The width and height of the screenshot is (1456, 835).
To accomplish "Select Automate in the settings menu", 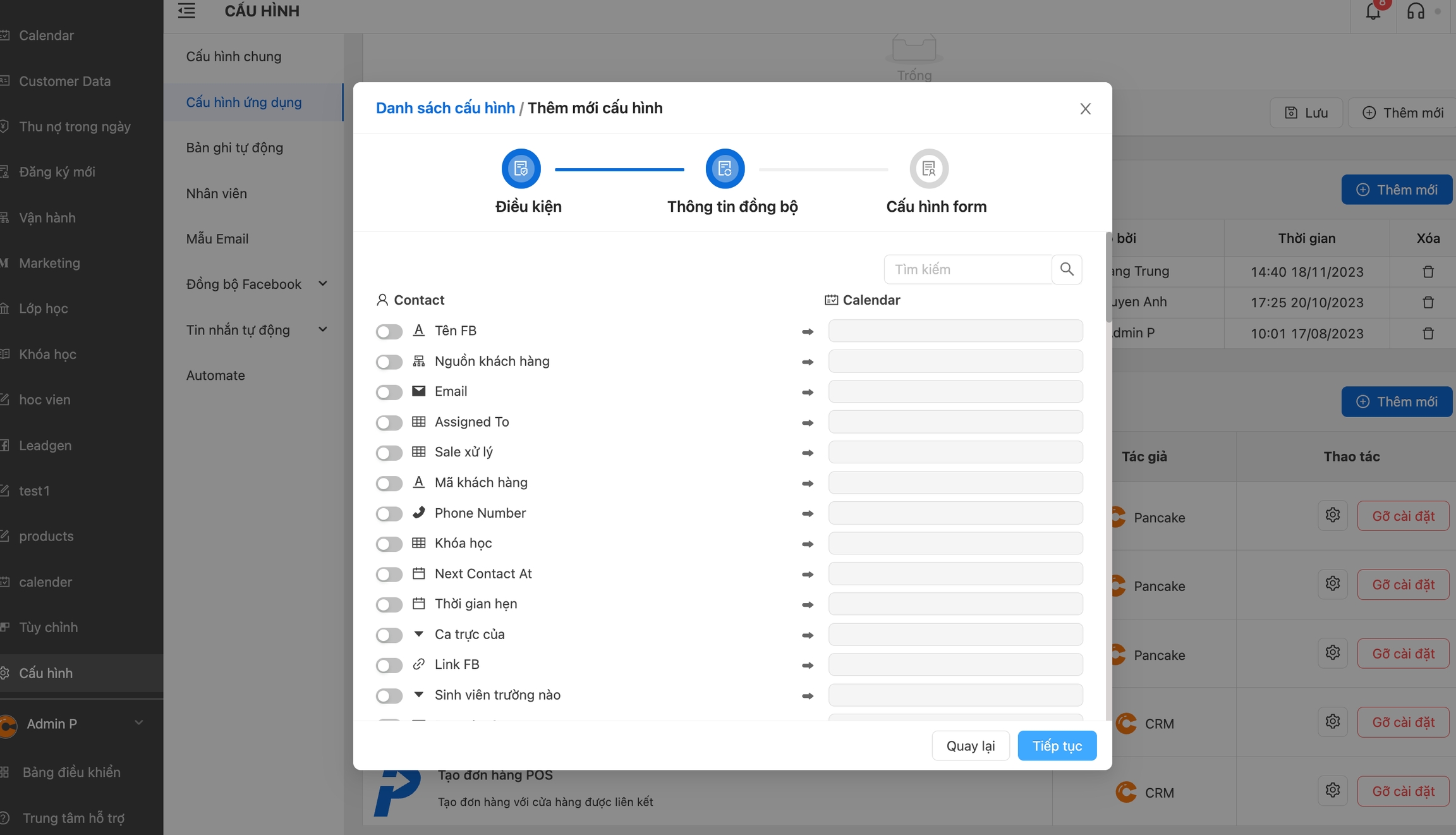I will point(215,375).
